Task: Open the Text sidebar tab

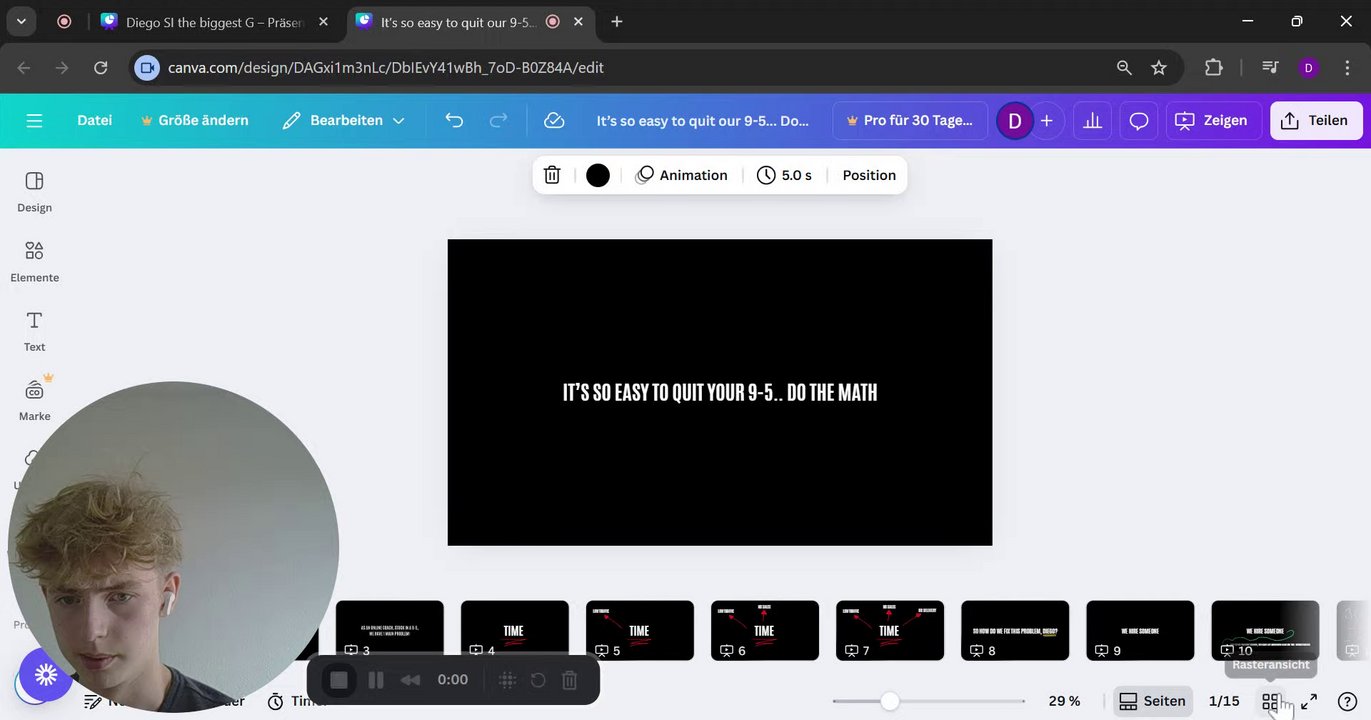Action: (x=34, y=331)
